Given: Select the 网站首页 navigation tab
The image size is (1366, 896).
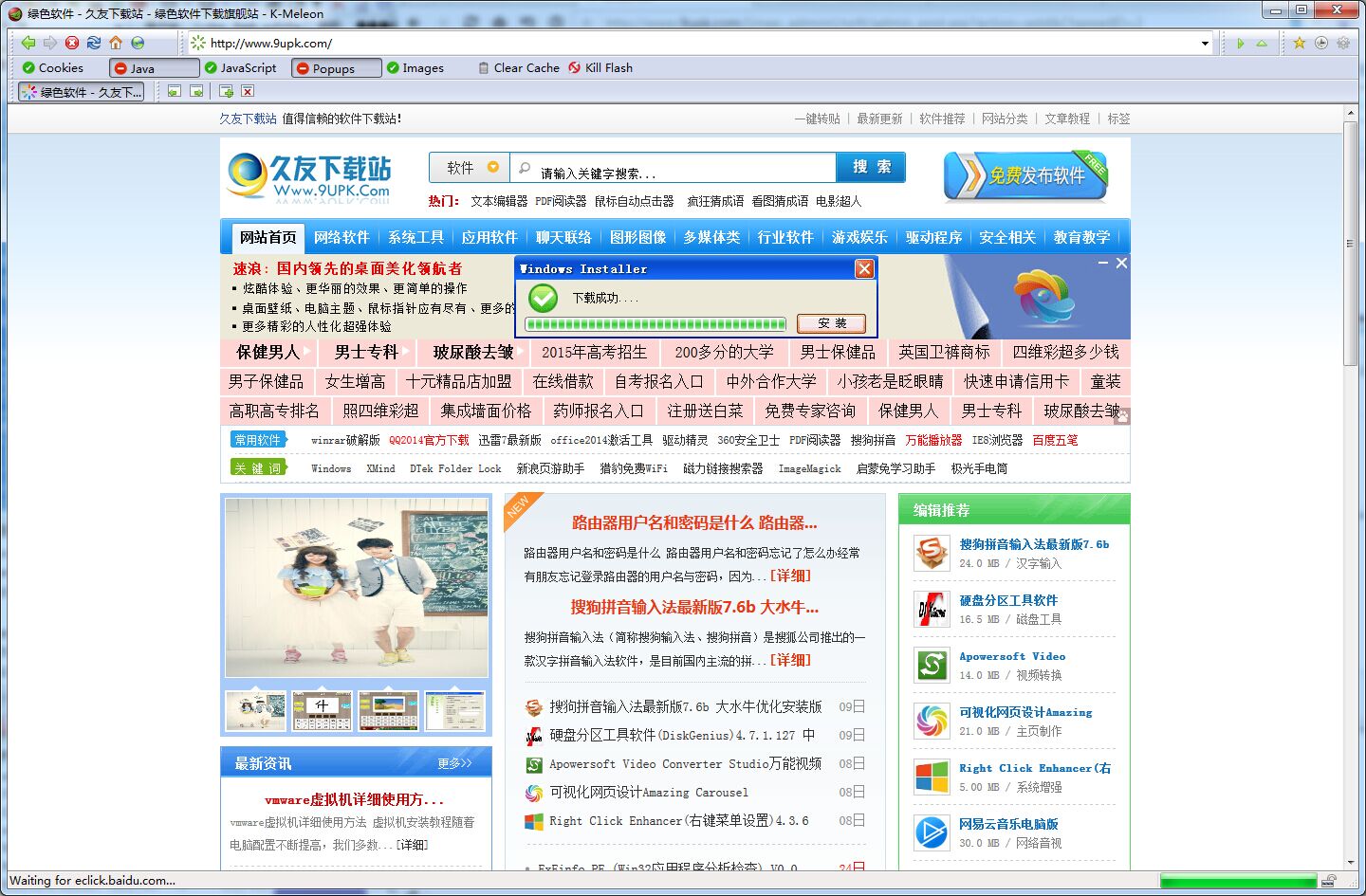Looking at the screenshot, I should [x=268, y=237].
